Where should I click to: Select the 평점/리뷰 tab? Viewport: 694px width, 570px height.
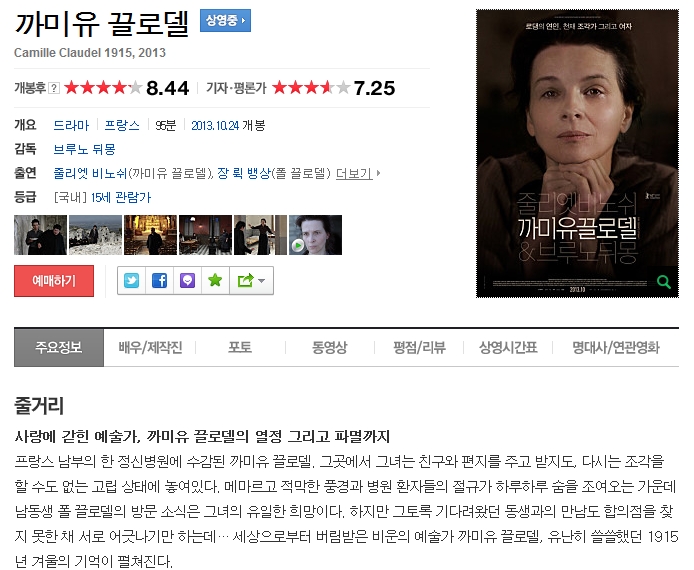419,347
